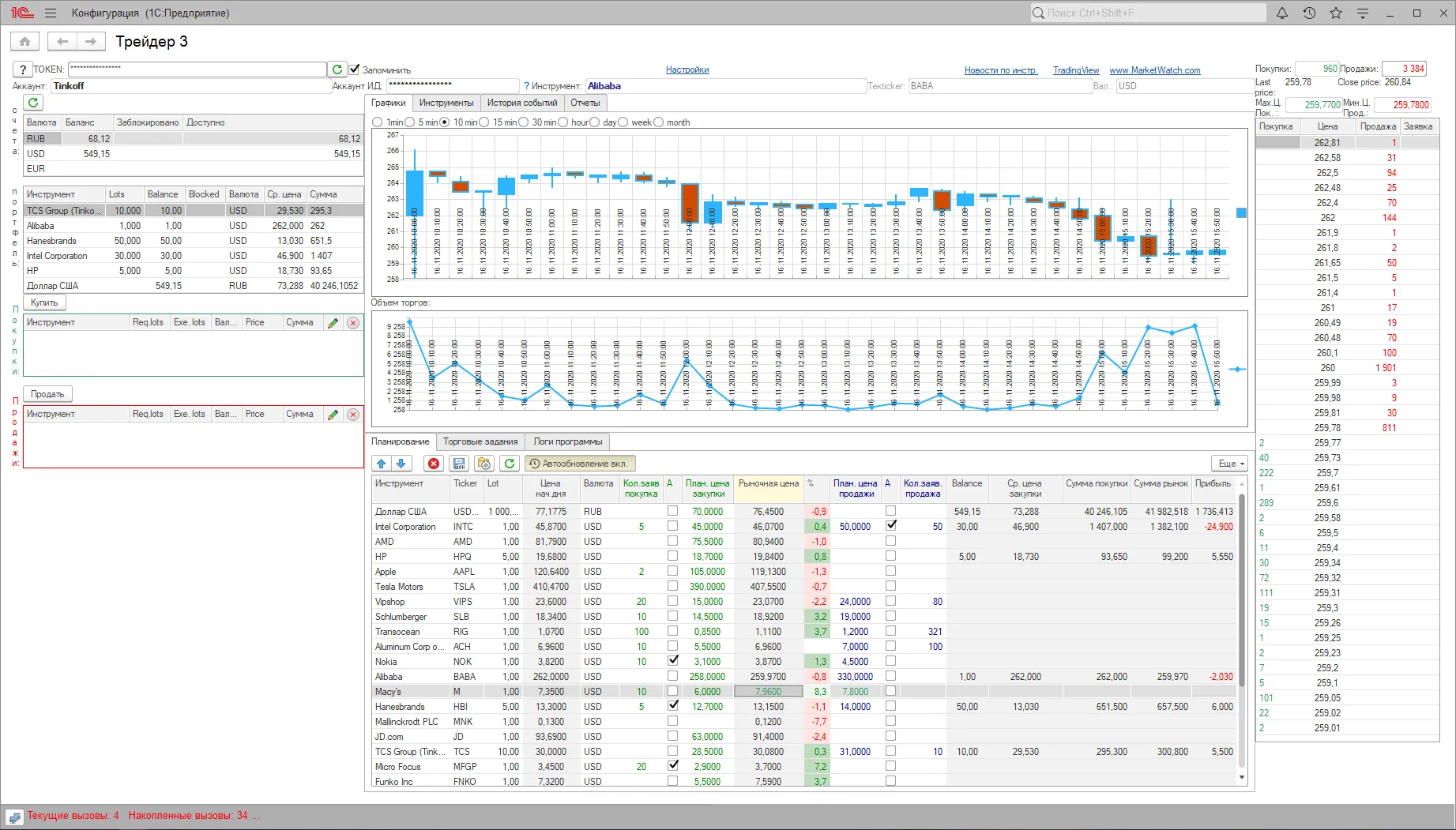Screen dimensions: 1456x830
Task: Open the Торговые задания tab
Action: tap(480, 441)
